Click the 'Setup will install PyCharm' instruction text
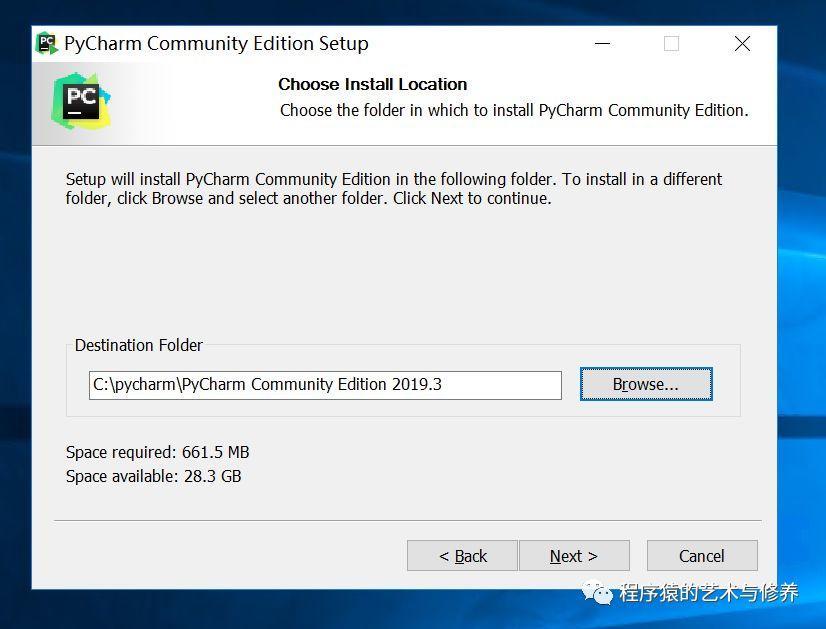 (394, 189)
